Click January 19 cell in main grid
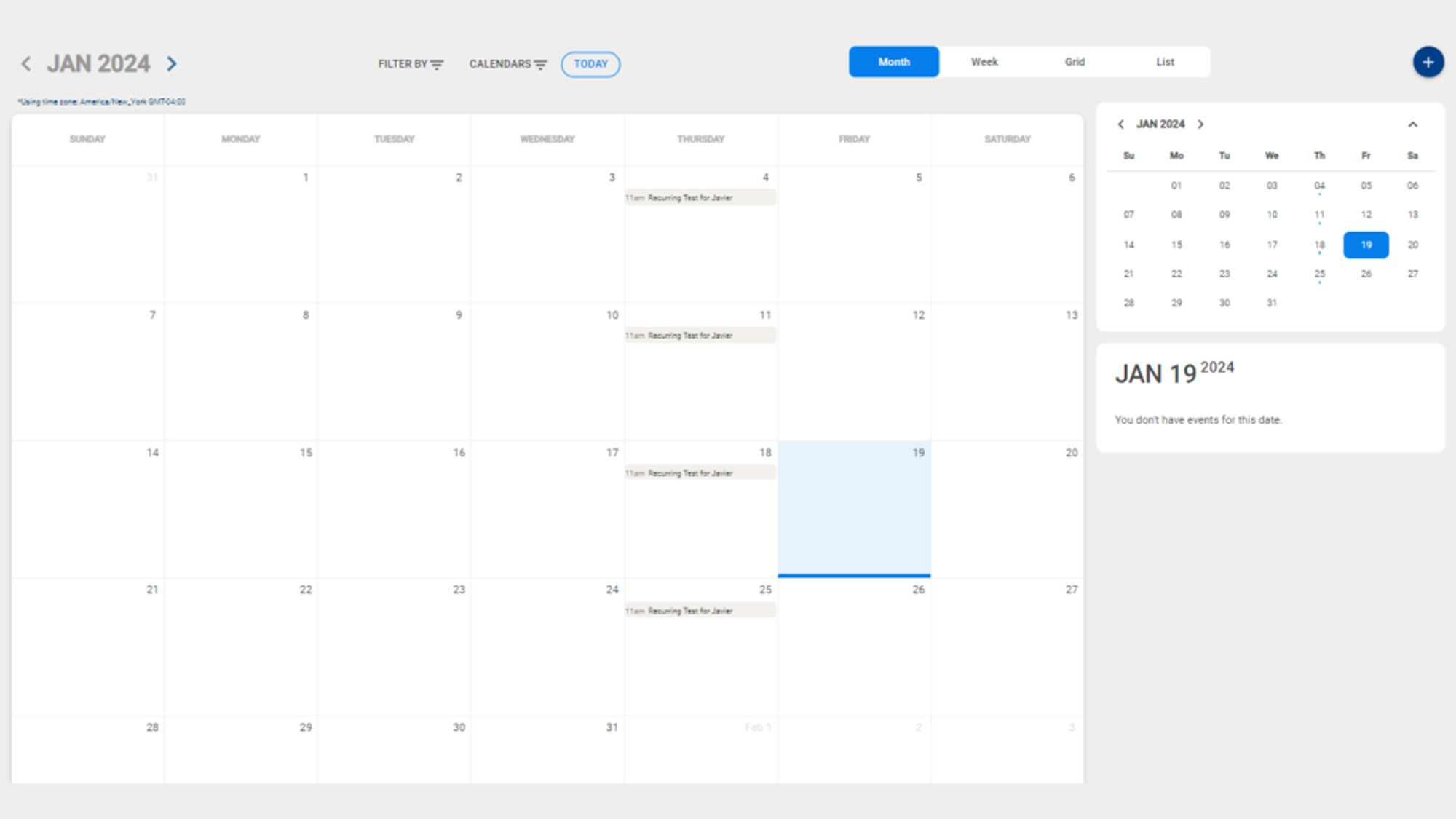This screenshot has width=1456, height=819. pos(854,510)
